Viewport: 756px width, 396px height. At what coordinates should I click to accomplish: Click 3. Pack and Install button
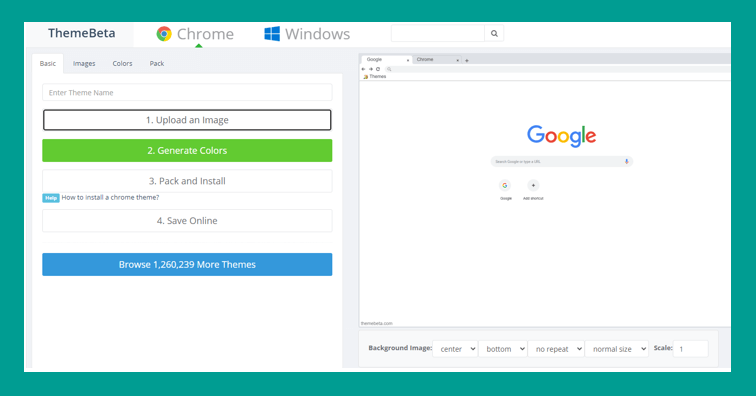click(x=187, y=181)
